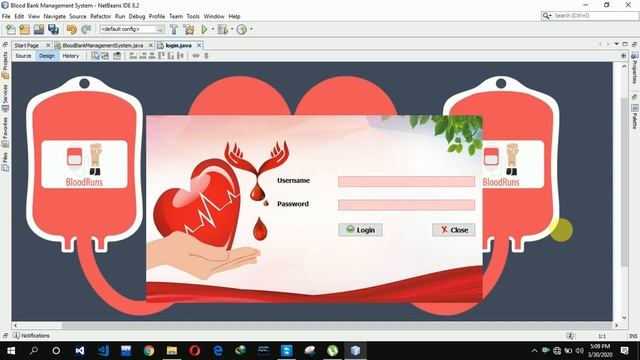640x360 pixels.
Task: Click the New File toolbar icon
Action: click(11, 29)
